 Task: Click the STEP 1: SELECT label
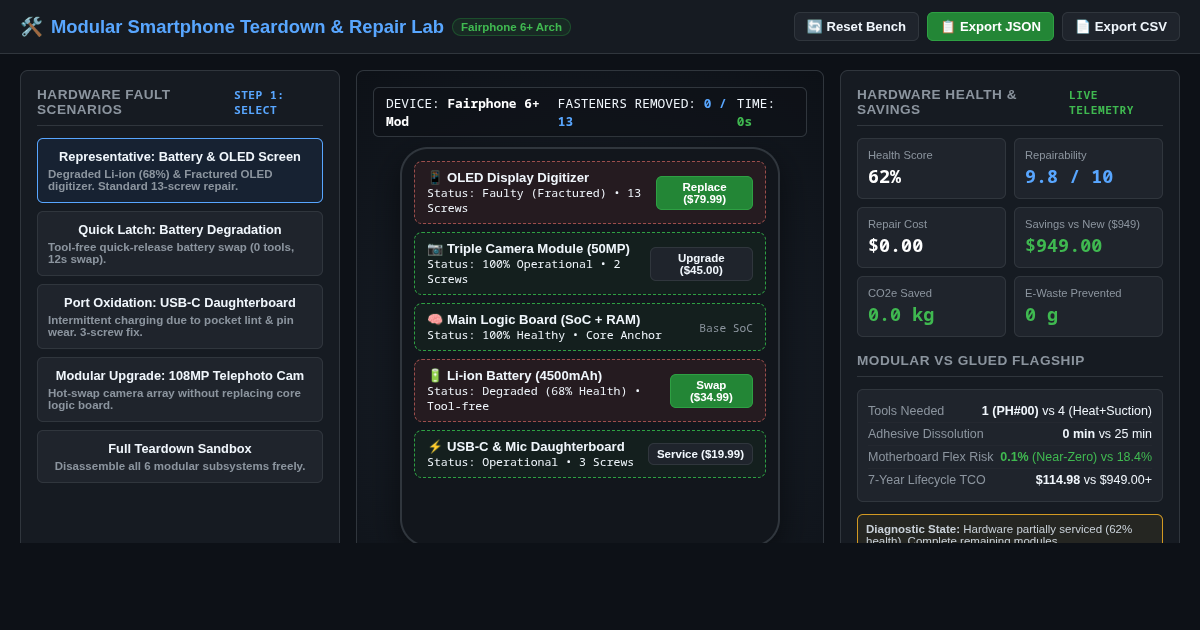(x=259, y=103)
